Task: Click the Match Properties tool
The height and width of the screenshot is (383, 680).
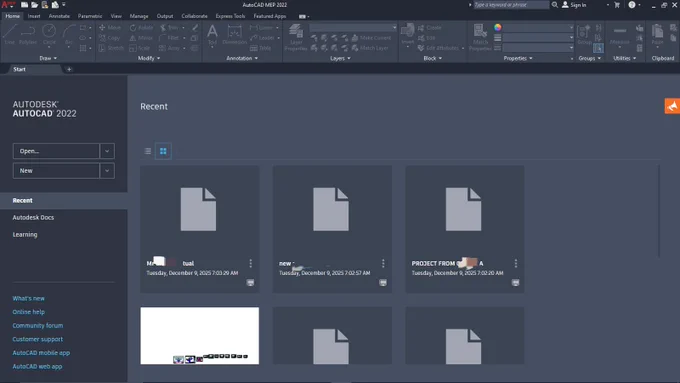Action: pos(480,37)
